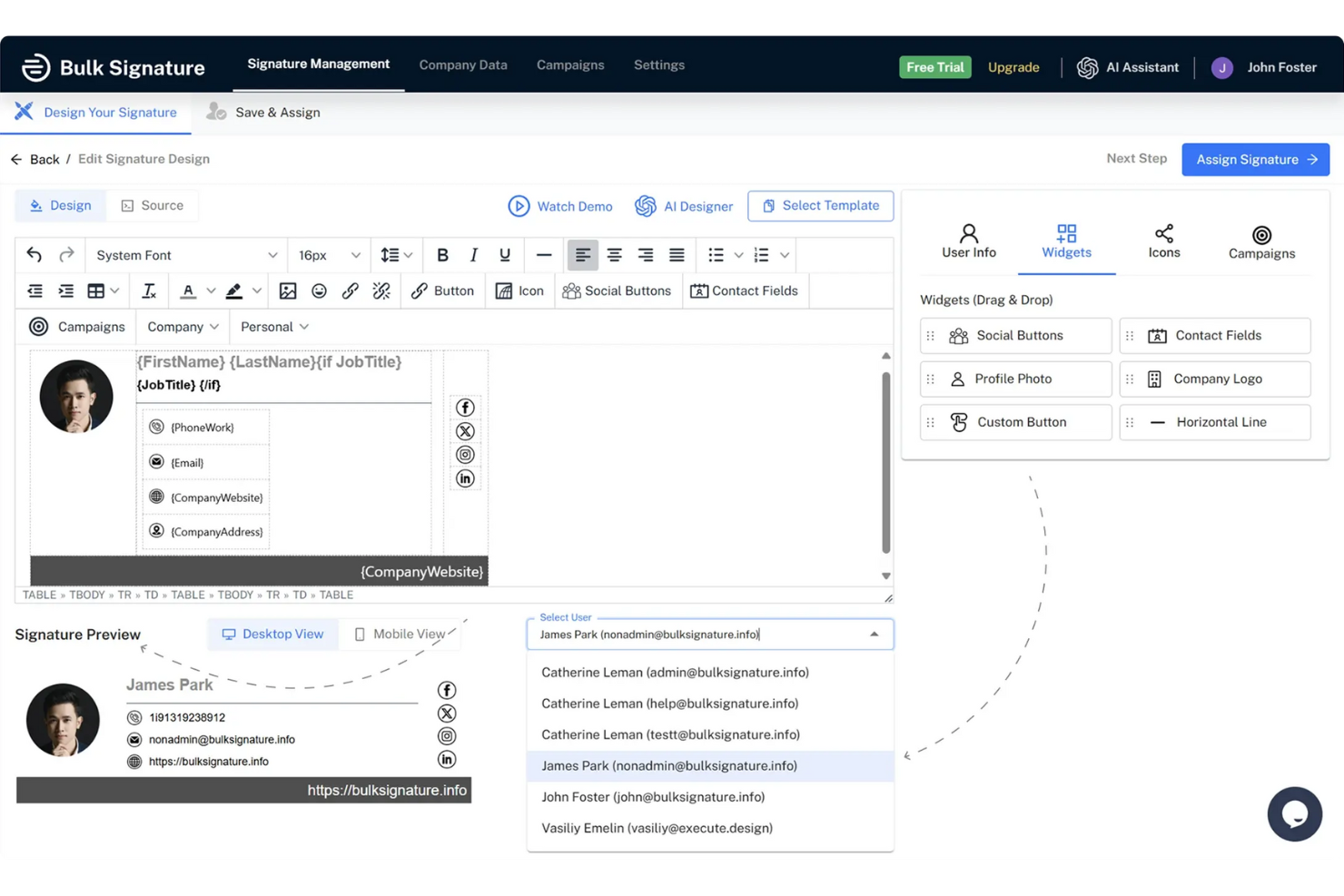Go Back from Edit Signature Design
This screenshot has height=896, width=1344.
click(x=35, y=160)
